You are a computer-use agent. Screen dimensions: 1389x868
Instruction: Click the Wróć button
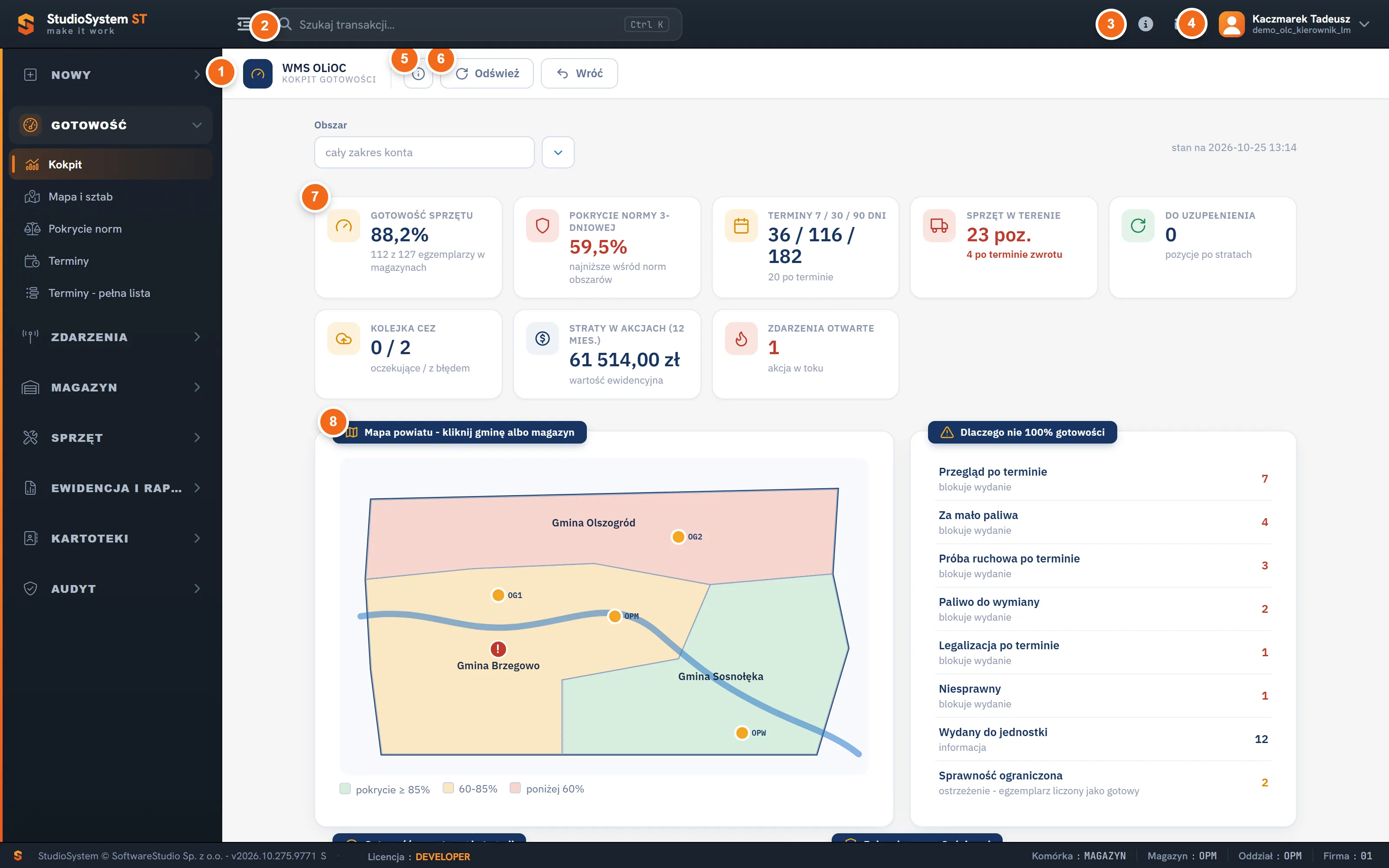click(579, 73)
